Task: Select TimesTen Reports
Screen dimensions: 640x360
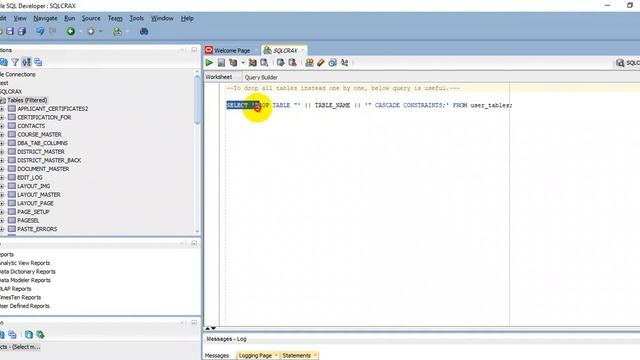Action: (x=20, y=298)
